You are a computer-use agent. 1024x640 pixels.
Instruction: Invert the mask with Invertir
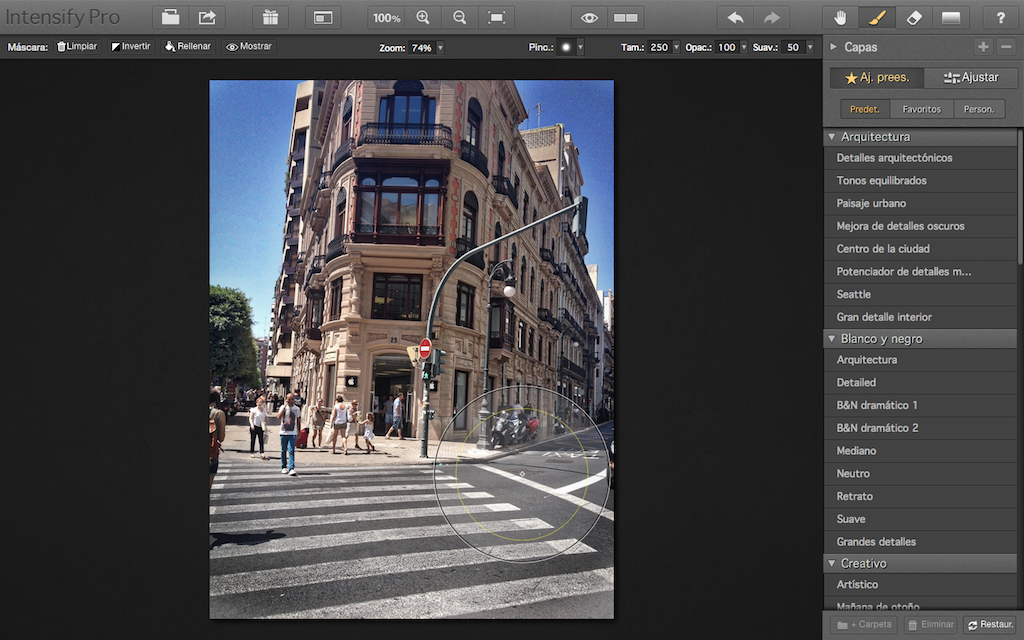(x=131, y=46)
